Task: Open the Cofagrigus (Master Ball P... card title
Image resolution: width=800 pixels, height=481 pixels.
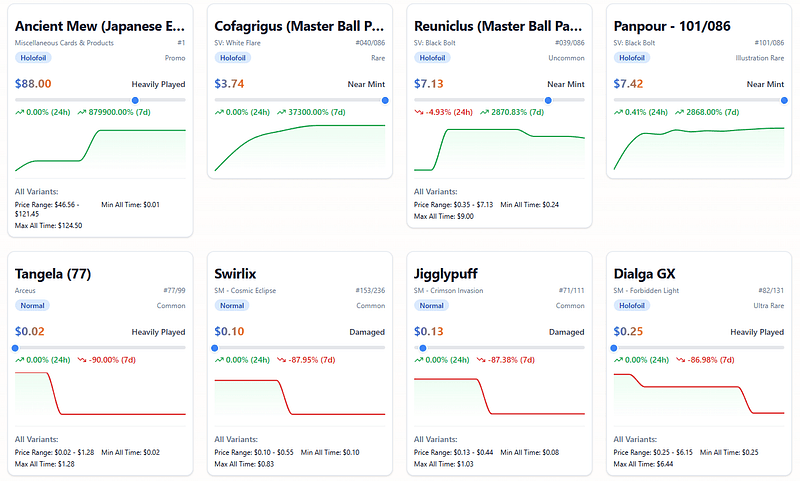Action: click(299, 26)
